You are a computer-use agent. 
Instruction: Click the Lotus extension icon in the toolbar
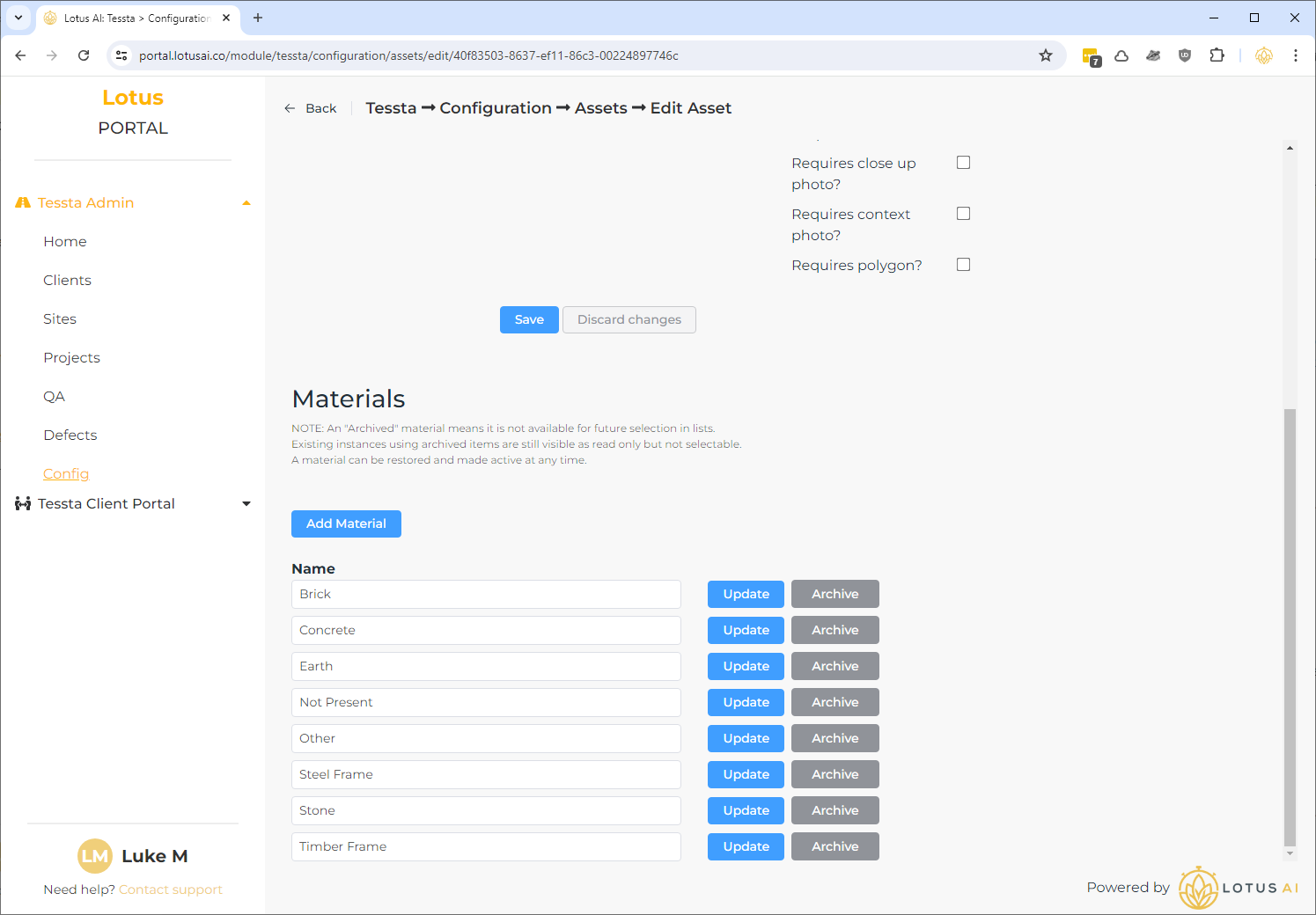pyautogui.click(x=1263, y=55)
